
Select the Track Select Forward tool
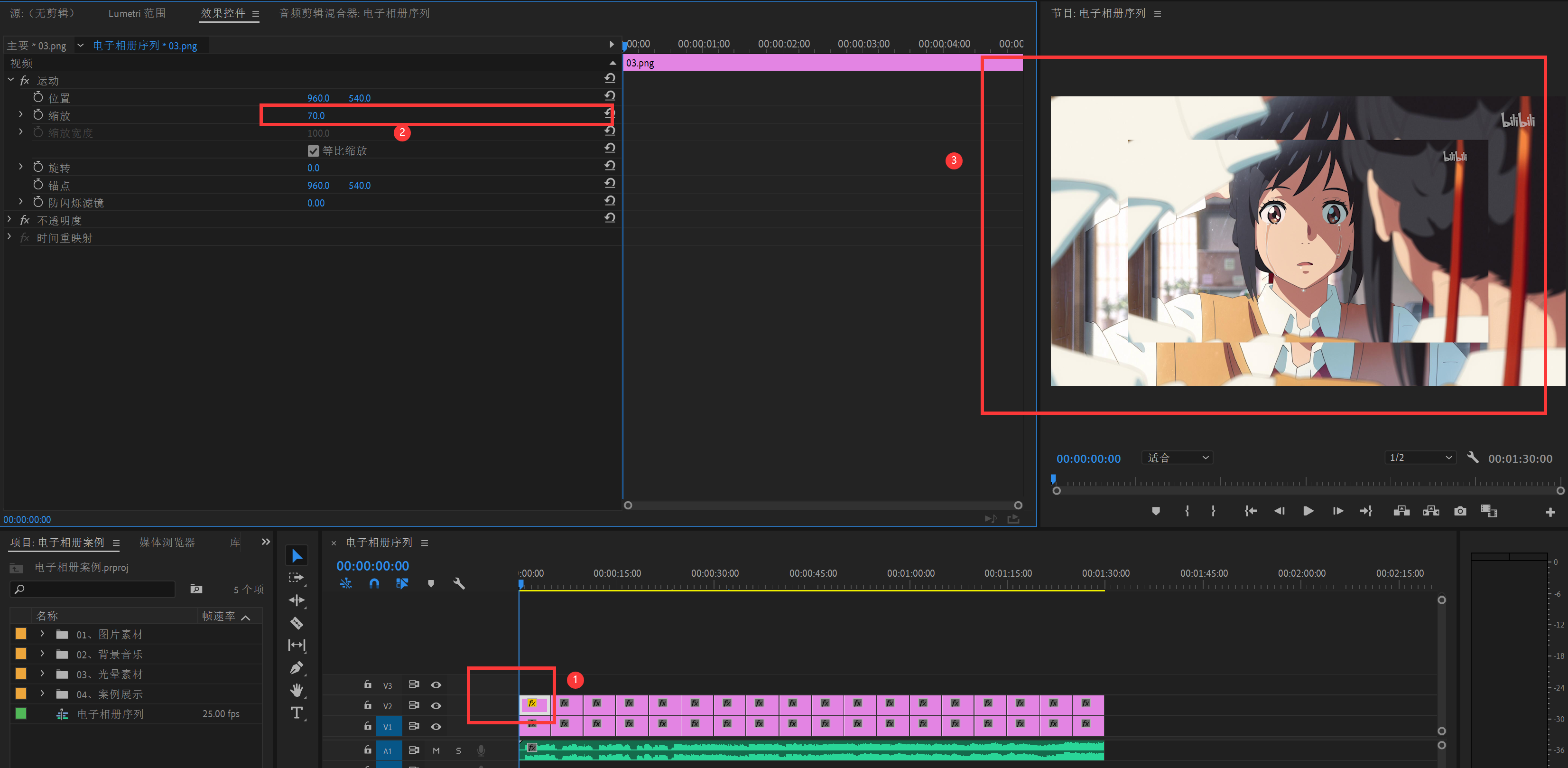coord(297,577)
